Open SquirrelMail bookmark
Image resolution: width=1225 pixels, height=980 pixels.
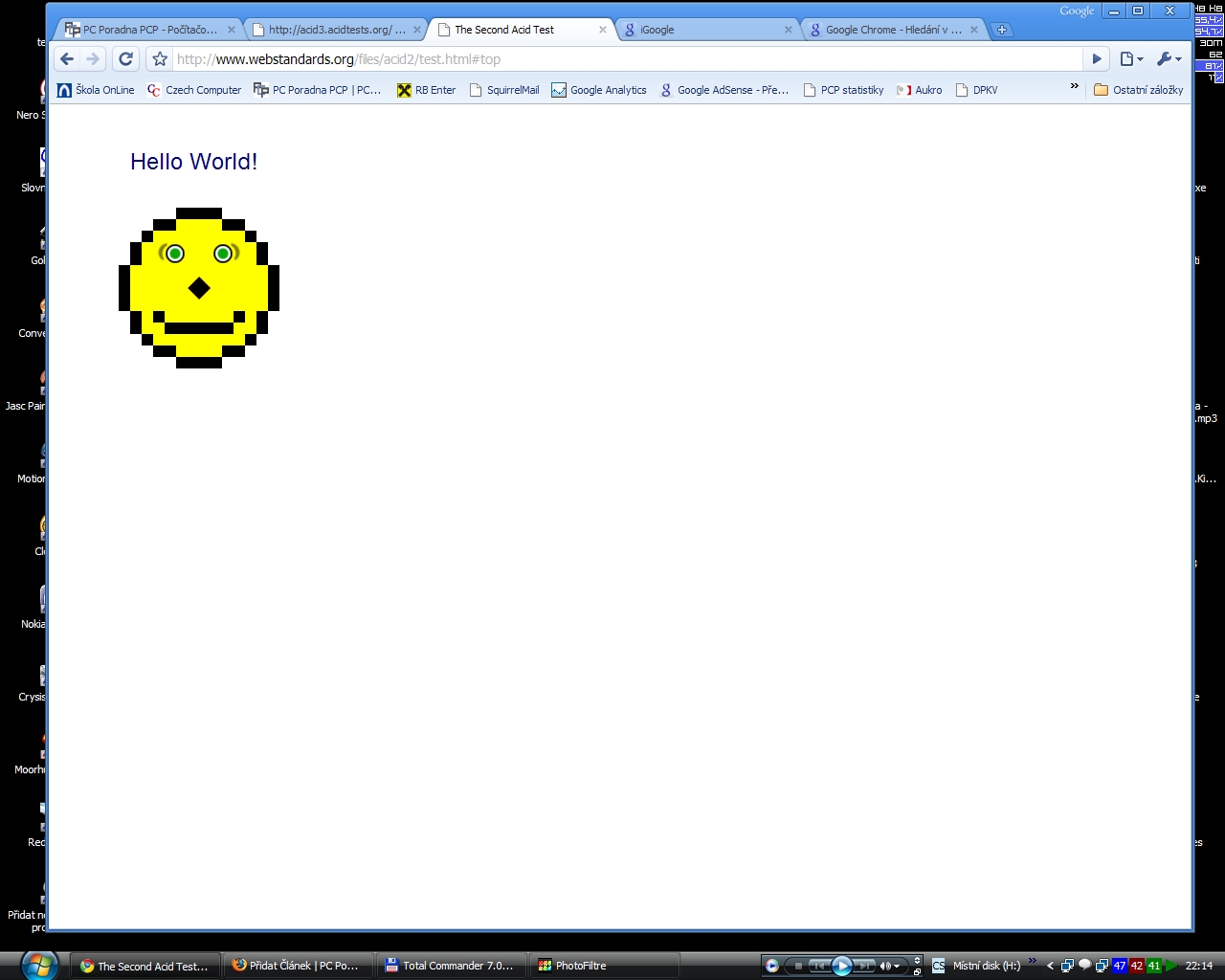(504, 90)
